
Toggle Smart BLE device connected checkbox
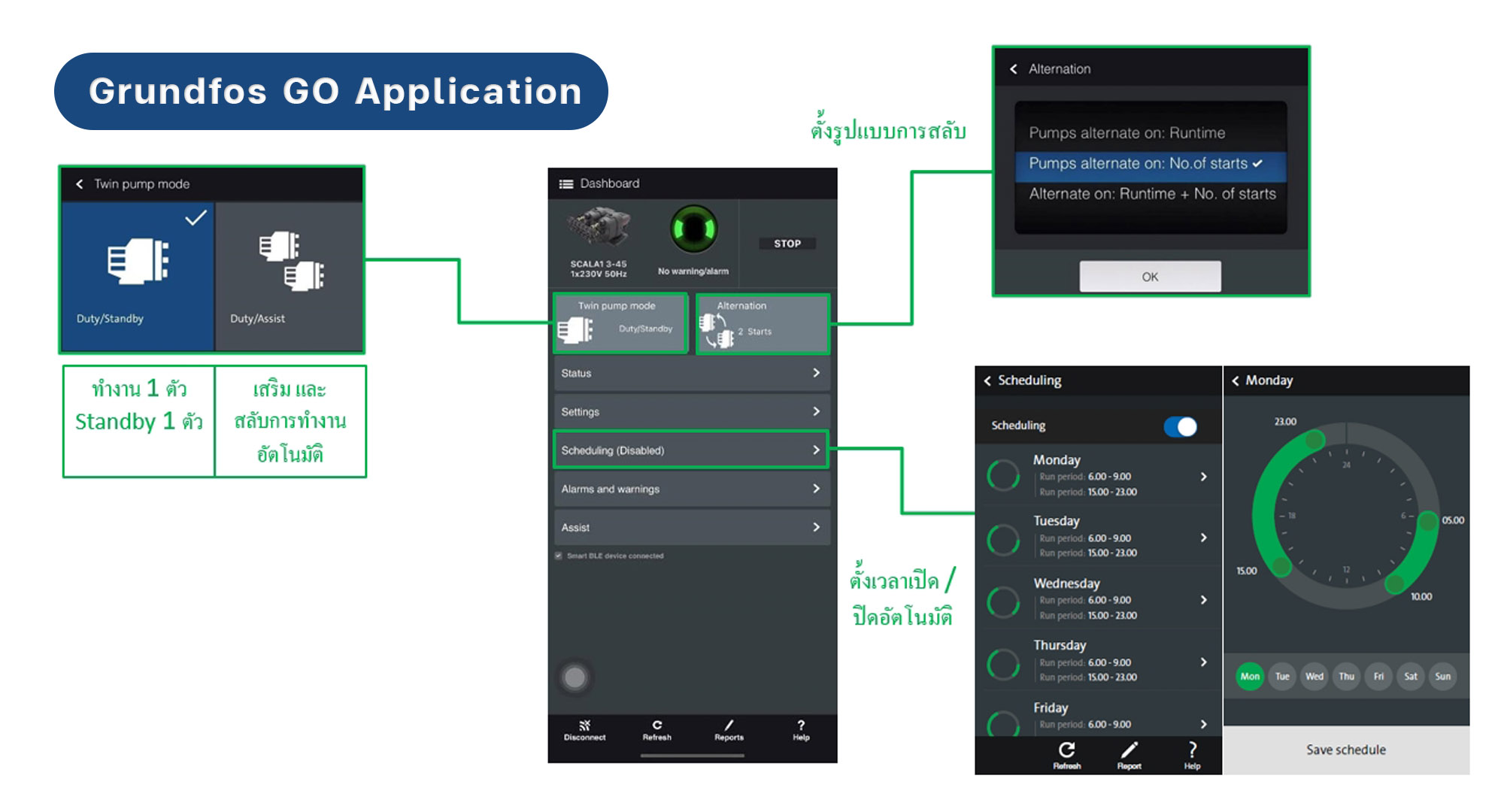[559, 556]
